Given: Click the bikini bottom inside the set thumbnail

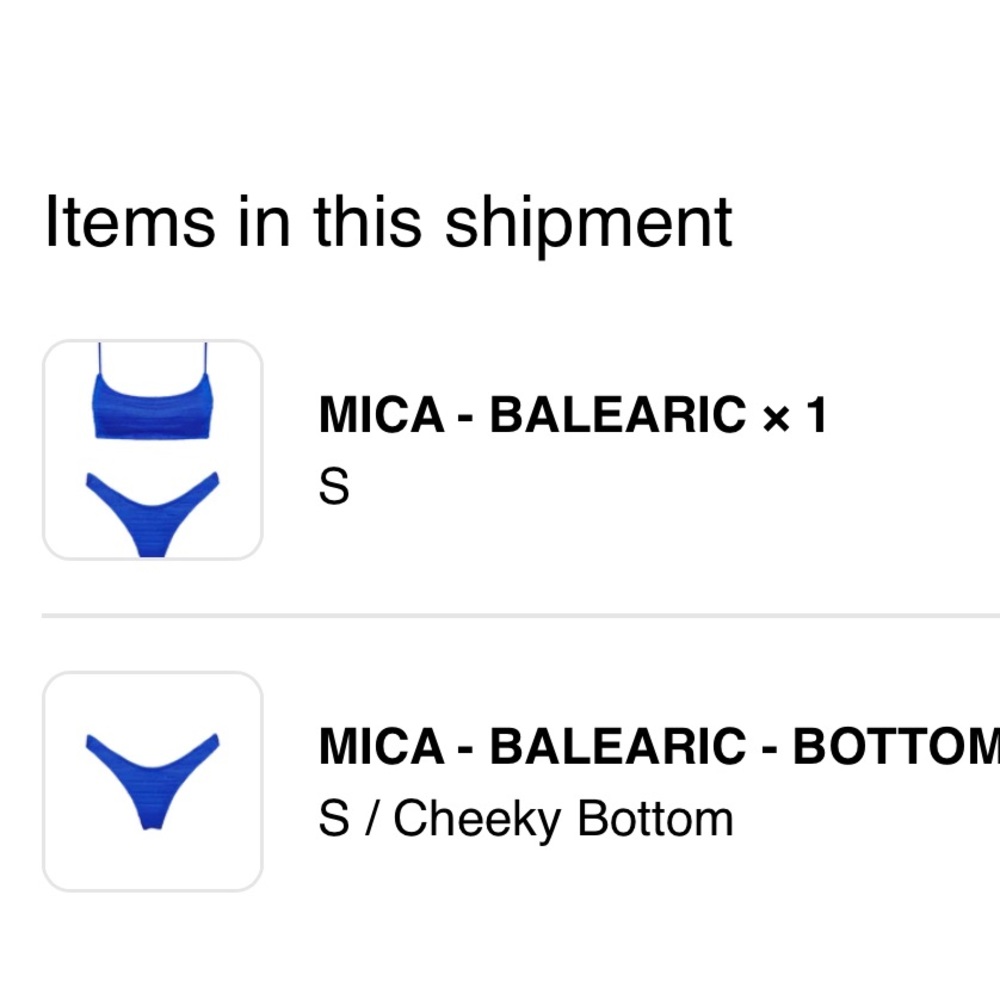Looking at the screenshot, I should (x=152, y=505).
